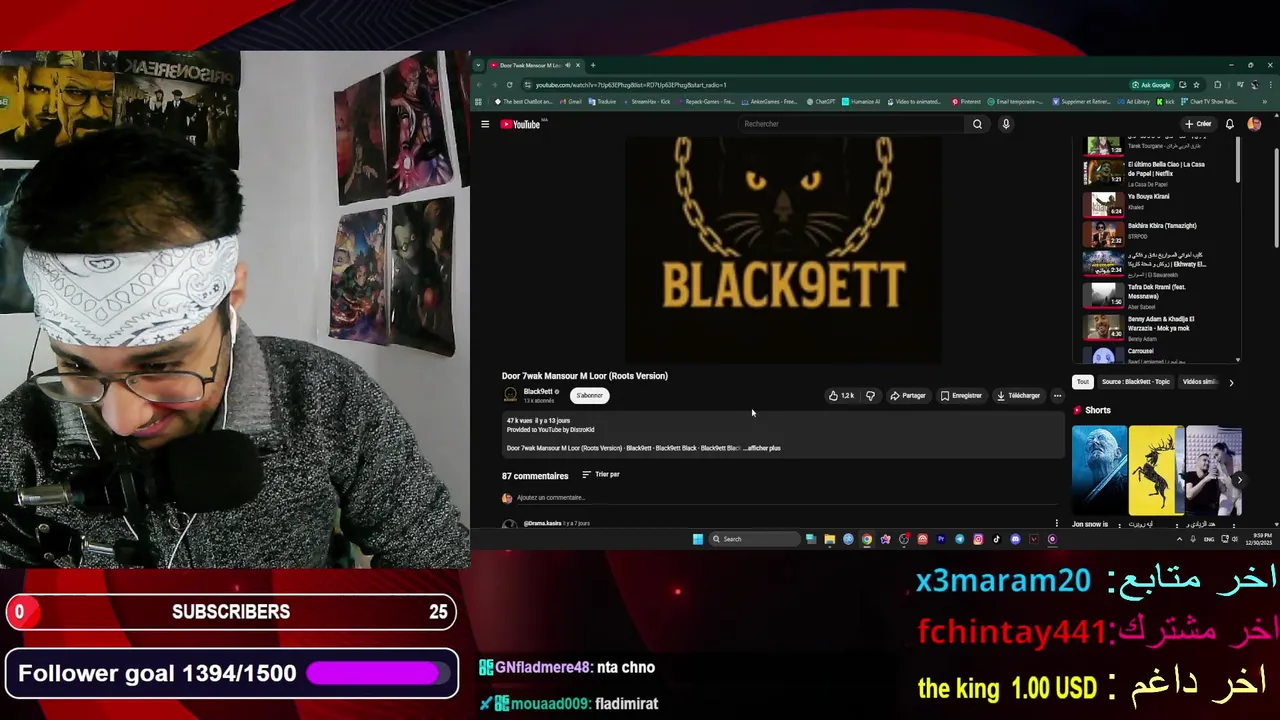
Task: Open the Trier par sort dropdown
Action: 601,474
